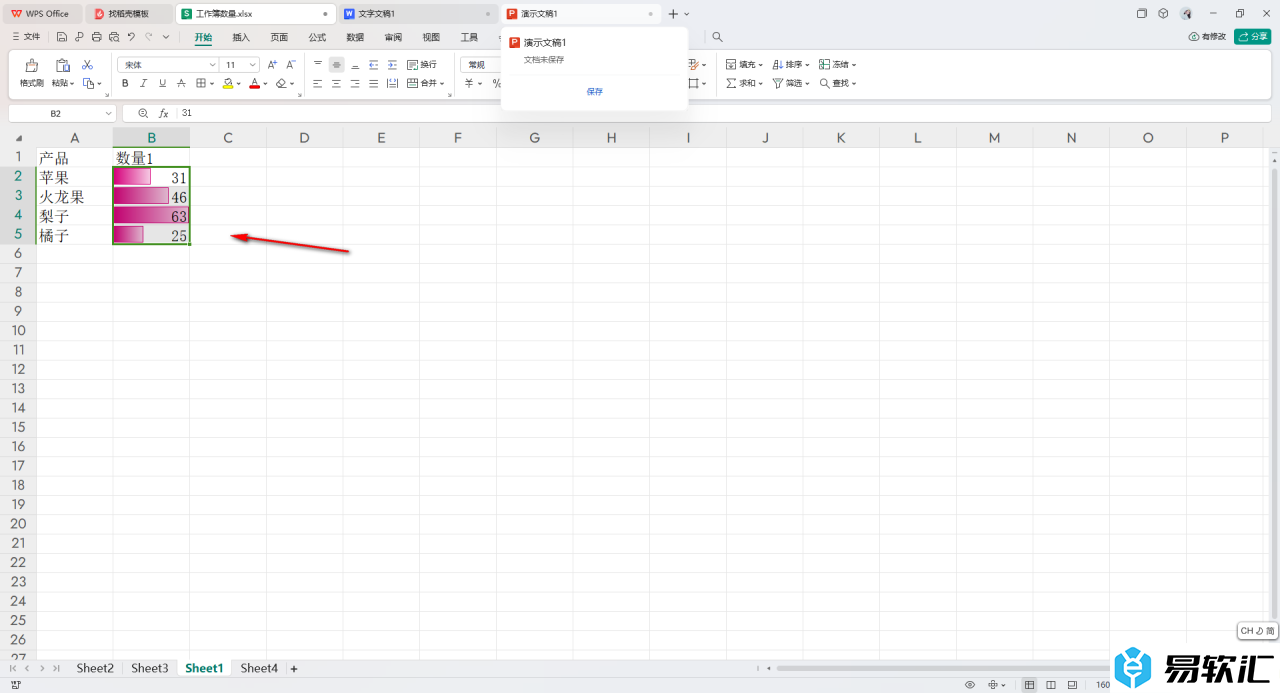
Task: Click the eye reading mode icon in status bar
Action: pyautogui.click(x=970, y=685)
